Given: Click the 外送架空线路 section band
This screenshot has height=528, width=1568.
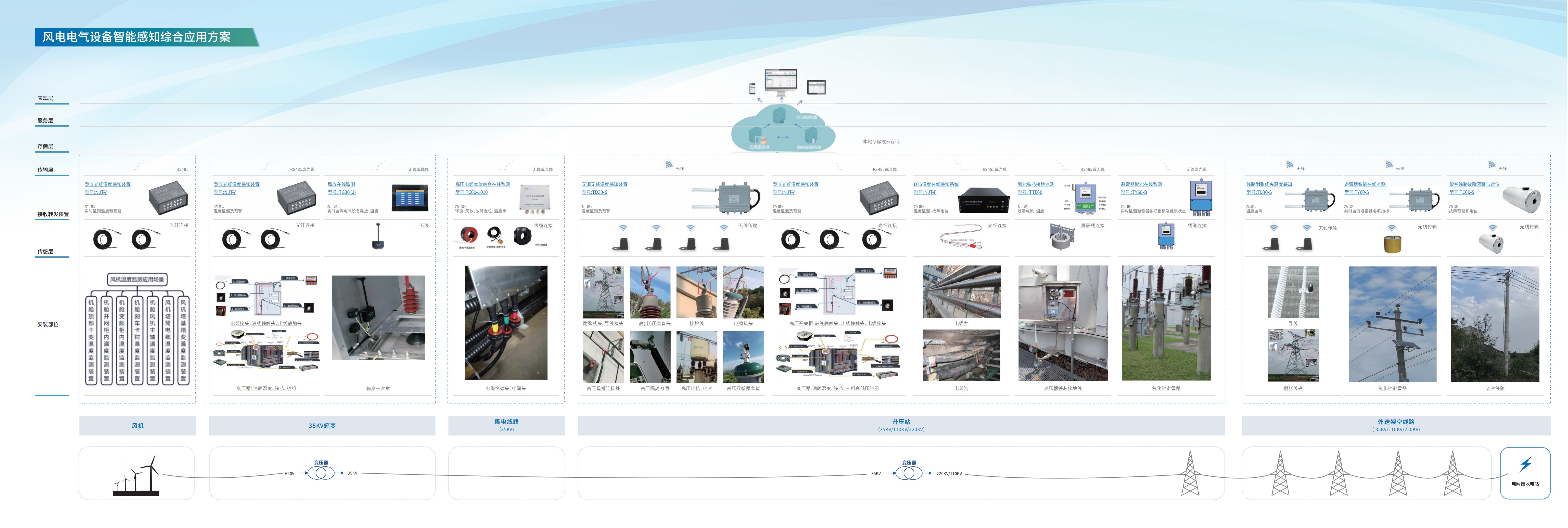Looking at the screenshot, I should click(1396, 426).
